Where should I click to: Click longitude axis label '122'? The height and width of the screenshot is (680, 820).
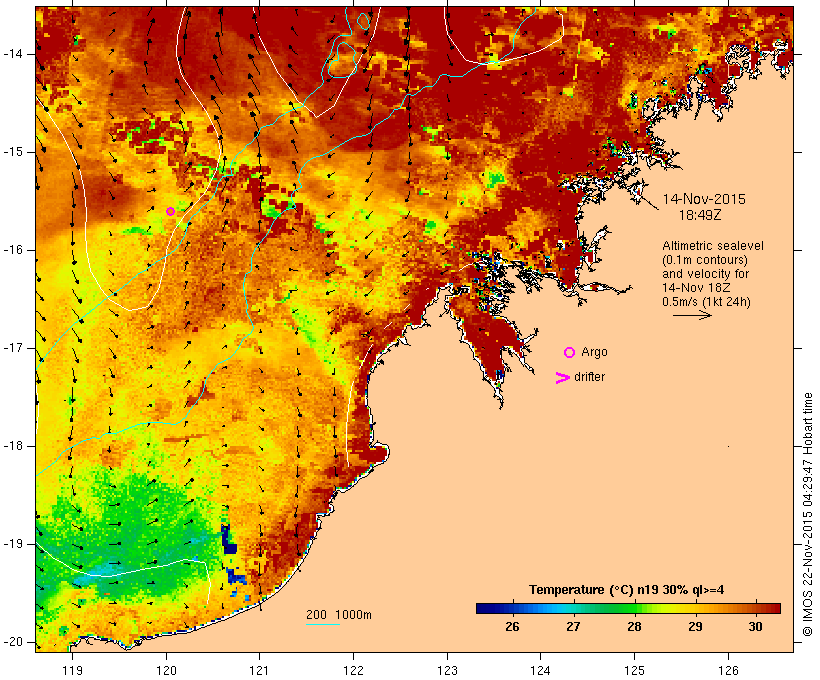354,670
